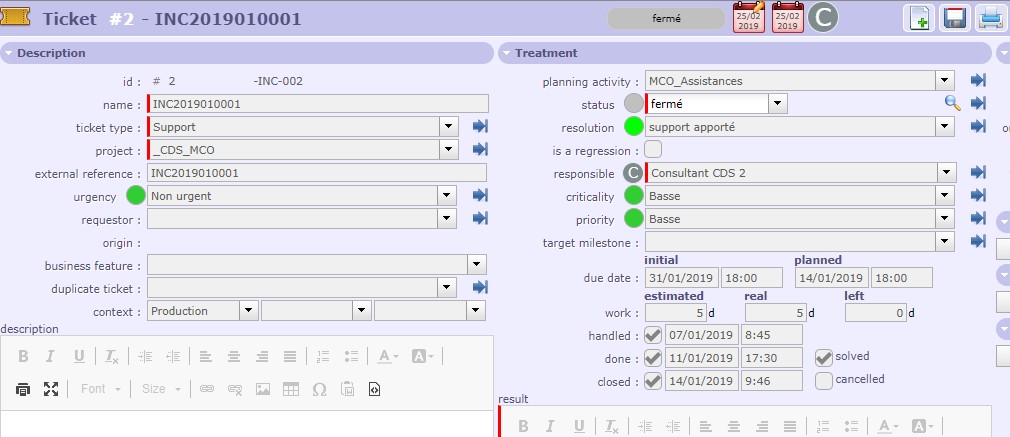
Task: Insert a table in the description editor
Action: click(291, 388)
